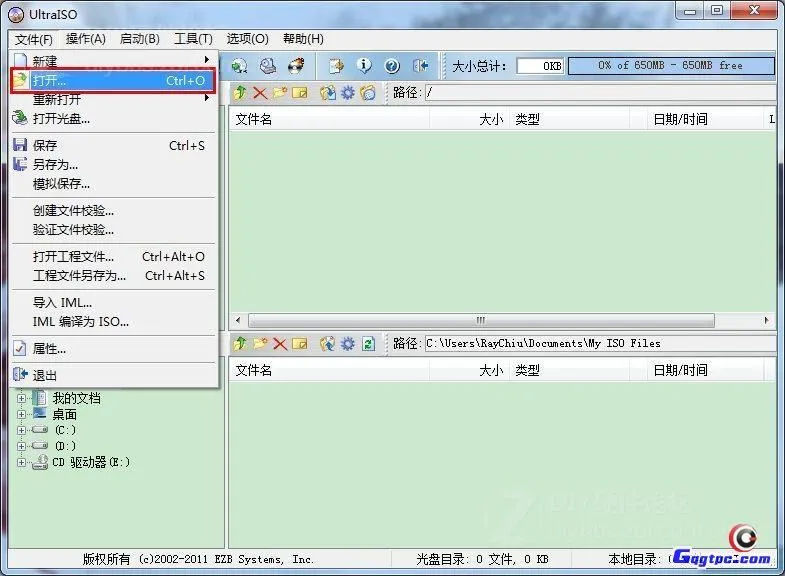Open the 帮助(H) menu
This screenshot has width=785, height=576.
click(x=303, y=39)
